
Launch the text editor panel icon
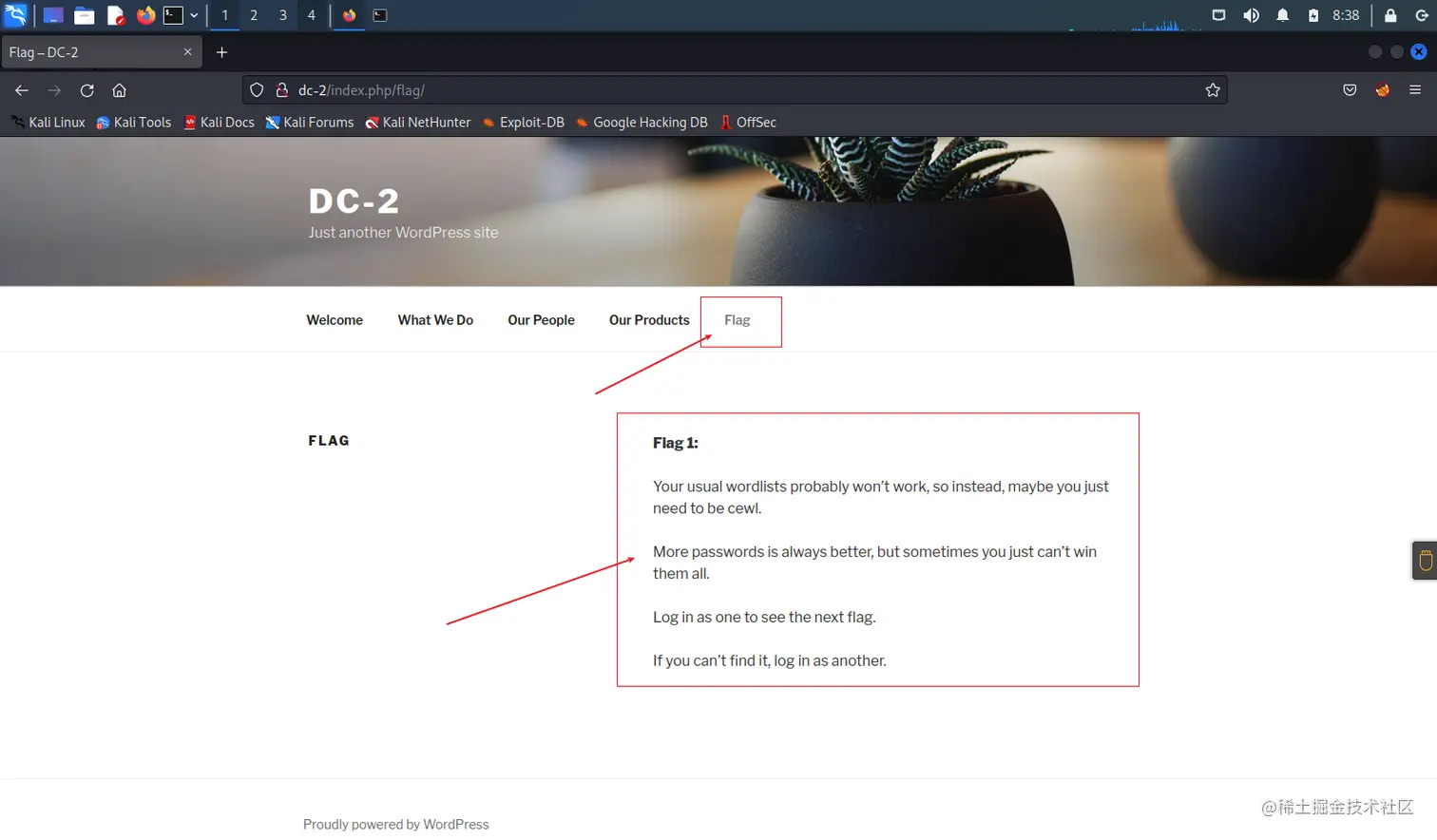coord(116,15)
